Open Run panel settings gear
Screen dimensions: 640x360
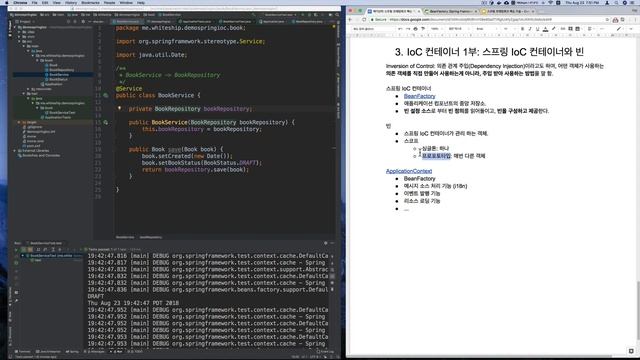(x=325, y=243)
